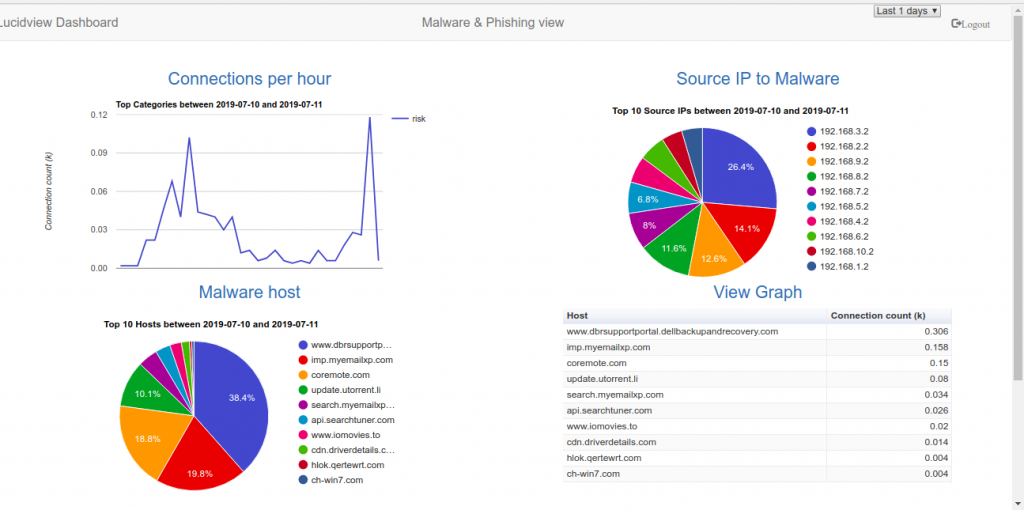Click the 18.8% slice in host pie
Image resolution: width=1024 pixels, height=510 pixels.
(x=149, y=438)
